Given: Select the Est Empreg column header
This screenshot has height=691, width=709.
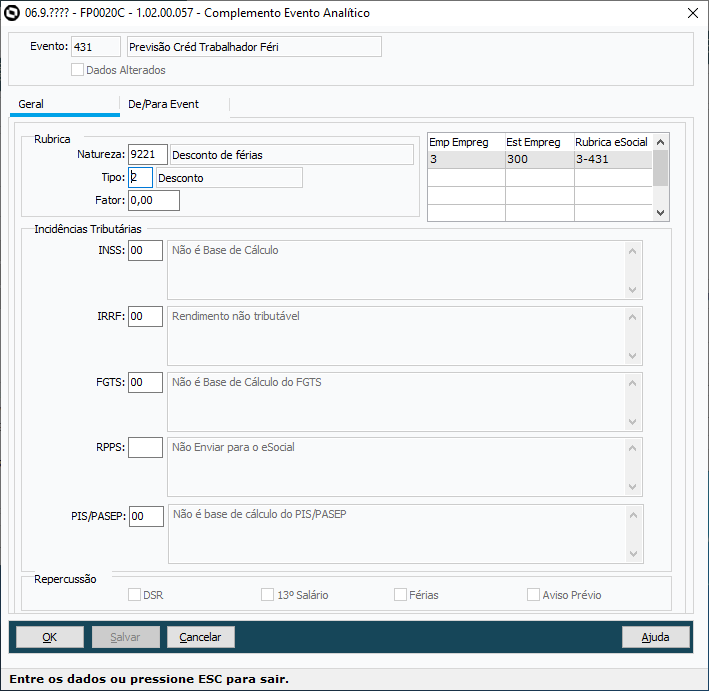Looking at the screenshot, I should pyautogui.click(x=540, y=142).
